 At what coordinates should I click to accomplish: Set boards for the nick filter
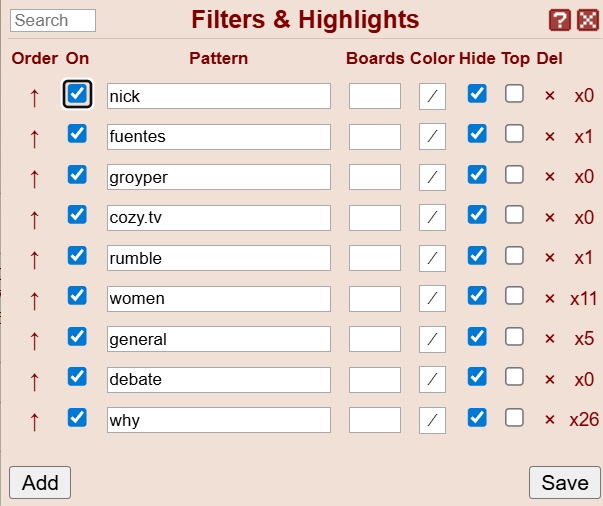pos(375,96)
